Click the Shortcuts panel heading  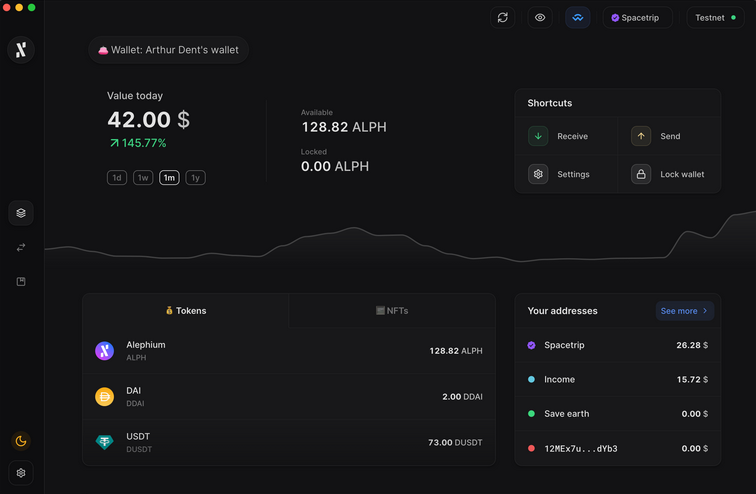pos(550,103)
